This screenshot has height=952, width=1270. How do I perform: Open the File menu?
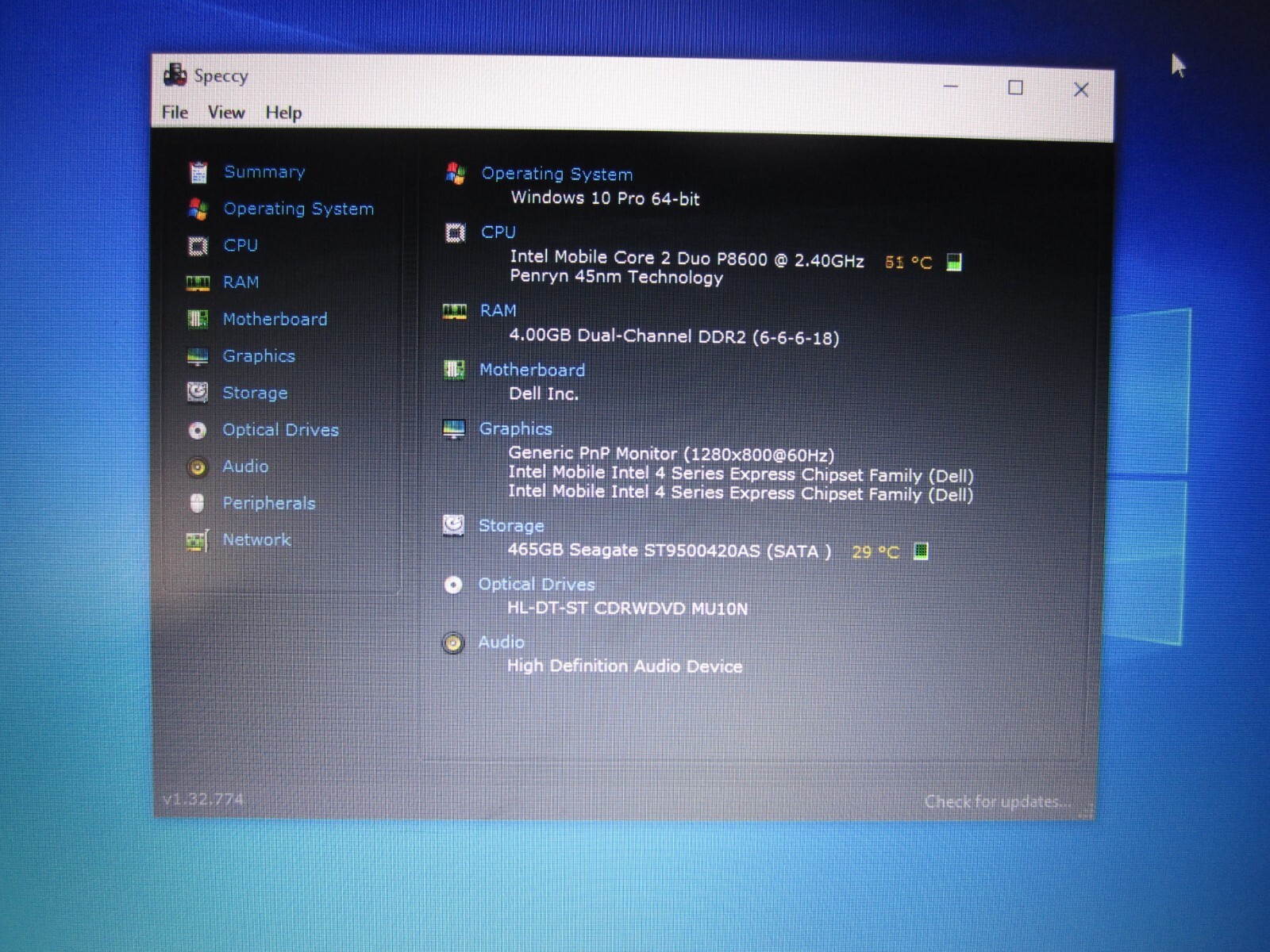point(175,113)
